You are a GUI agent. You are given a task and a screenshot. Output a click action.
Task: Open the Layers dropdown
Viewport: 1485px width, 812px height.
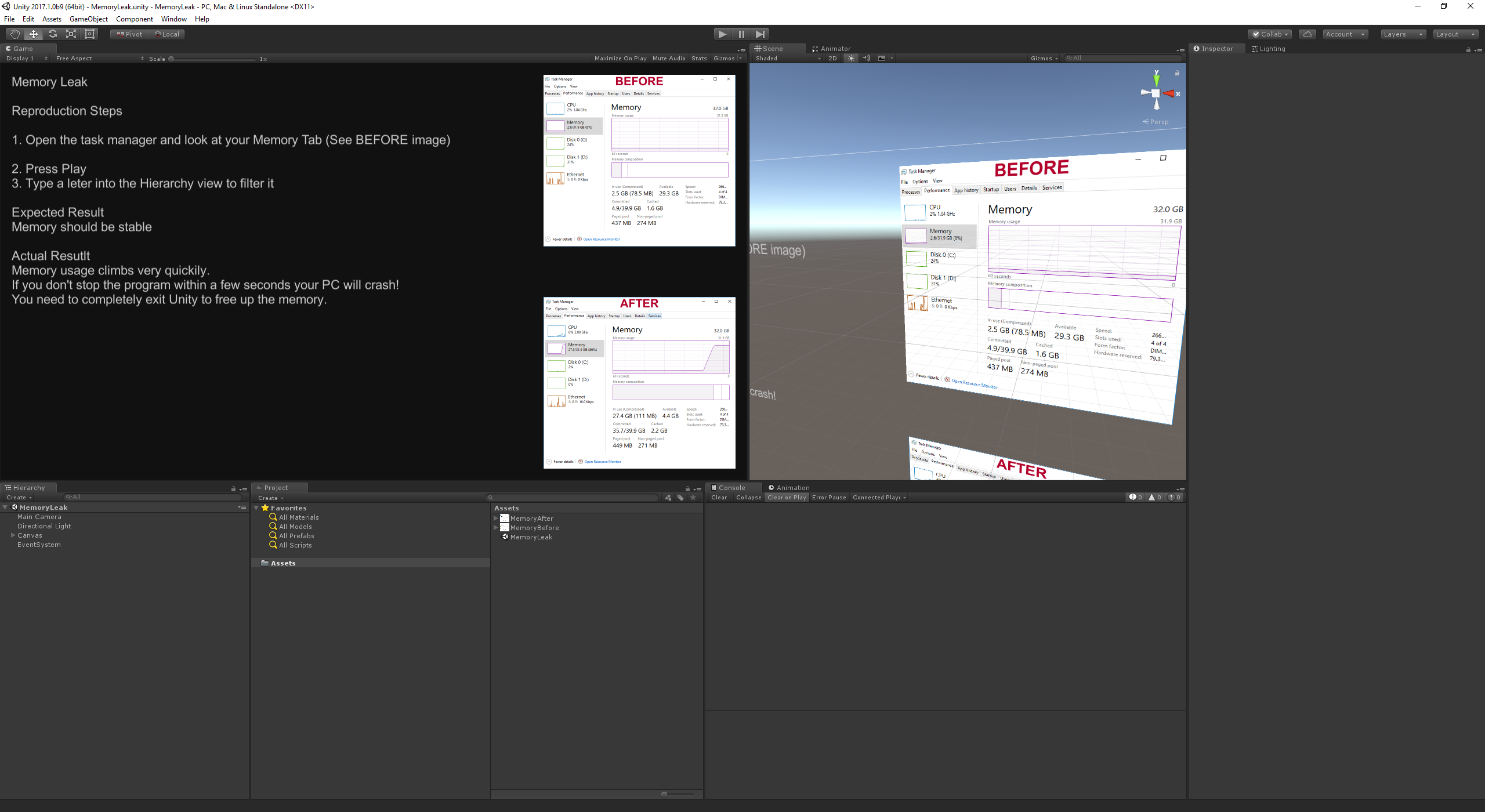(x=1403, y=34)
